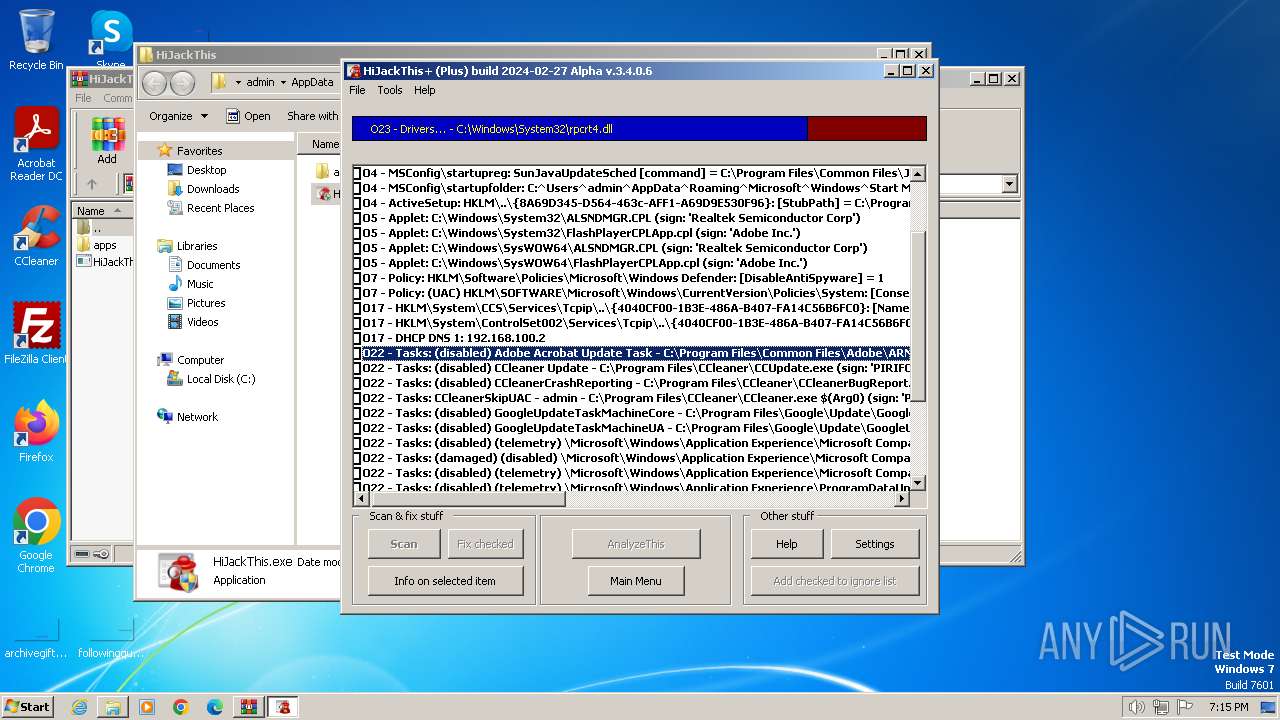
Task: Check O22 CCleanerSkipUAC task entry
Action: tap(358, 398)
